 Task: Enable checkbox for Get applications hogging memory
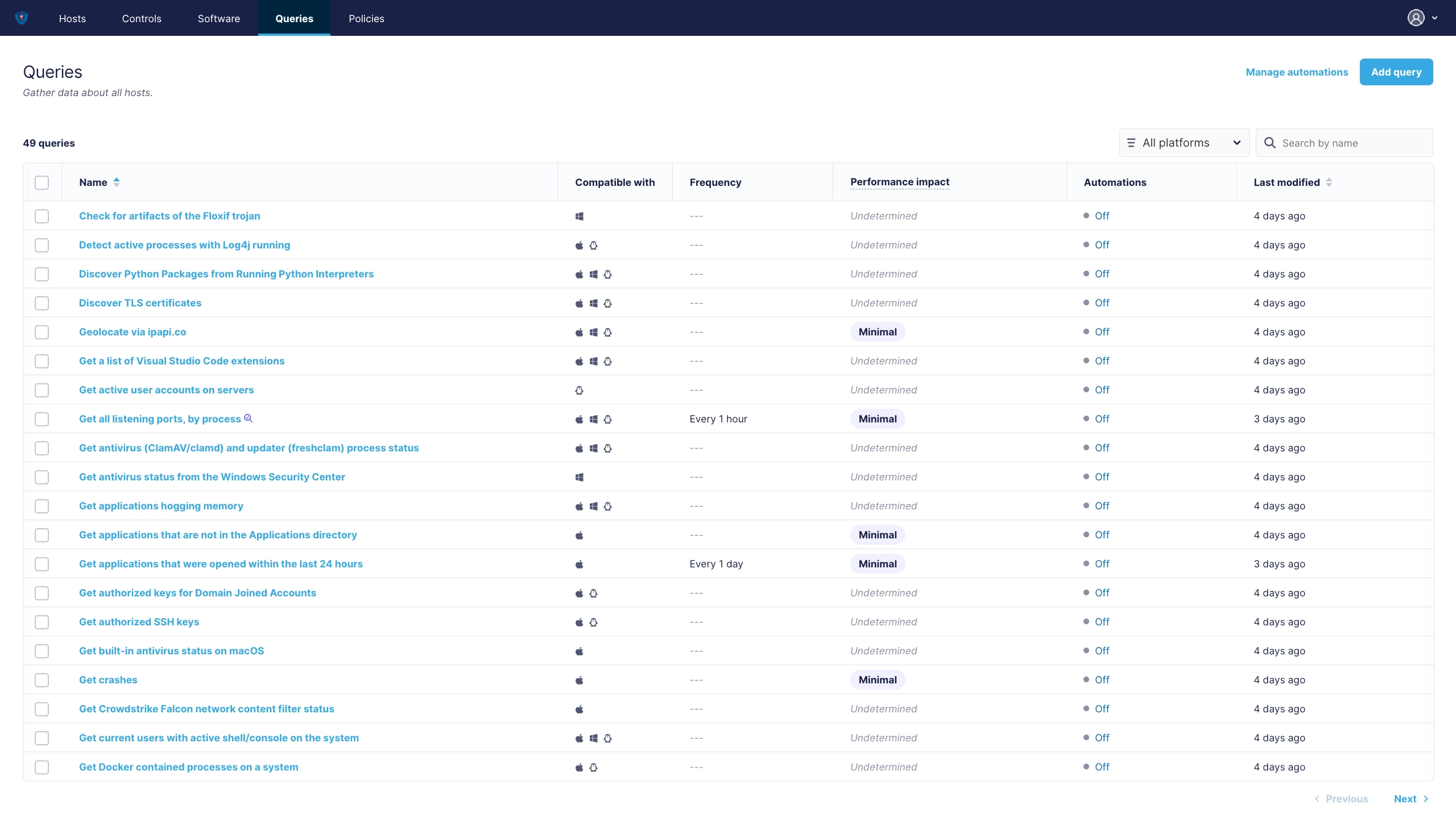point(41,506)
